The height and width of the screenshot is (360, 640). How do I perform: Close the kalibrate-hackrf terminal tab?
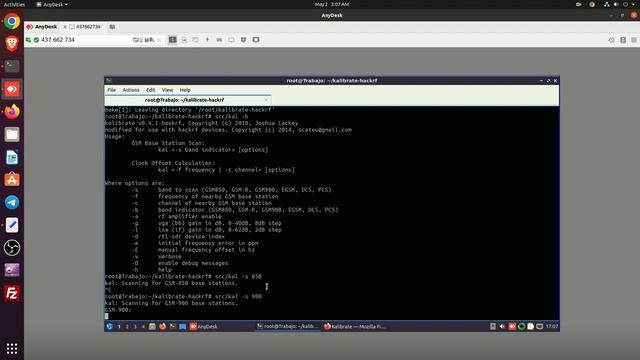point(266,100)
